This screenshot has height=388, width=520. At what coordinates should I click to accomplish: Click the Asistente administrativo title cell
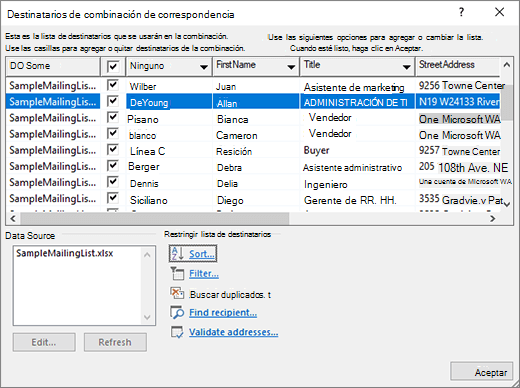[357, 167]
